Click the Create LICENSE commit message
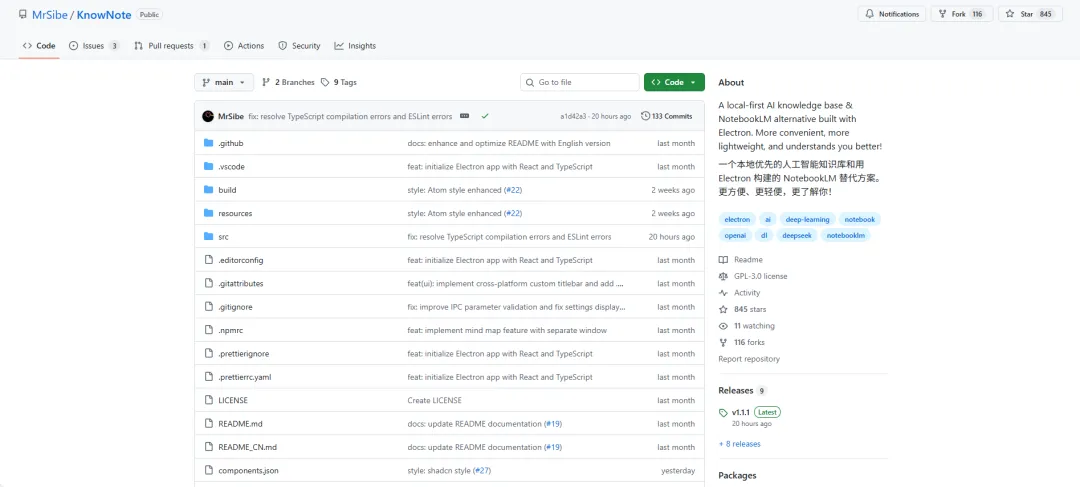Viewport: 1080px width, 487px height. click(x=435, y=400)
